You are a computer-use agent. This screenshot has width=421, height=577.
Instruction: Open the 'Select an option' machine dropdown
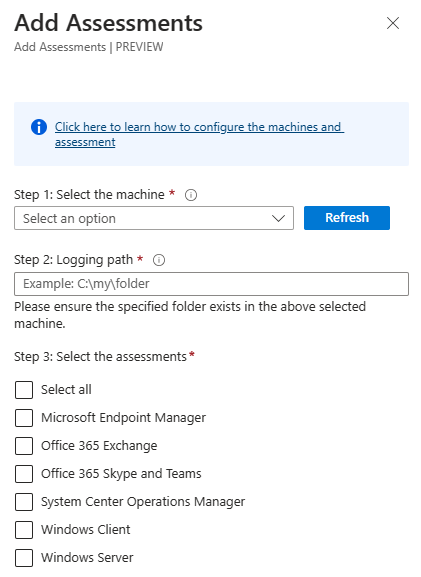(x=154, y=218)
